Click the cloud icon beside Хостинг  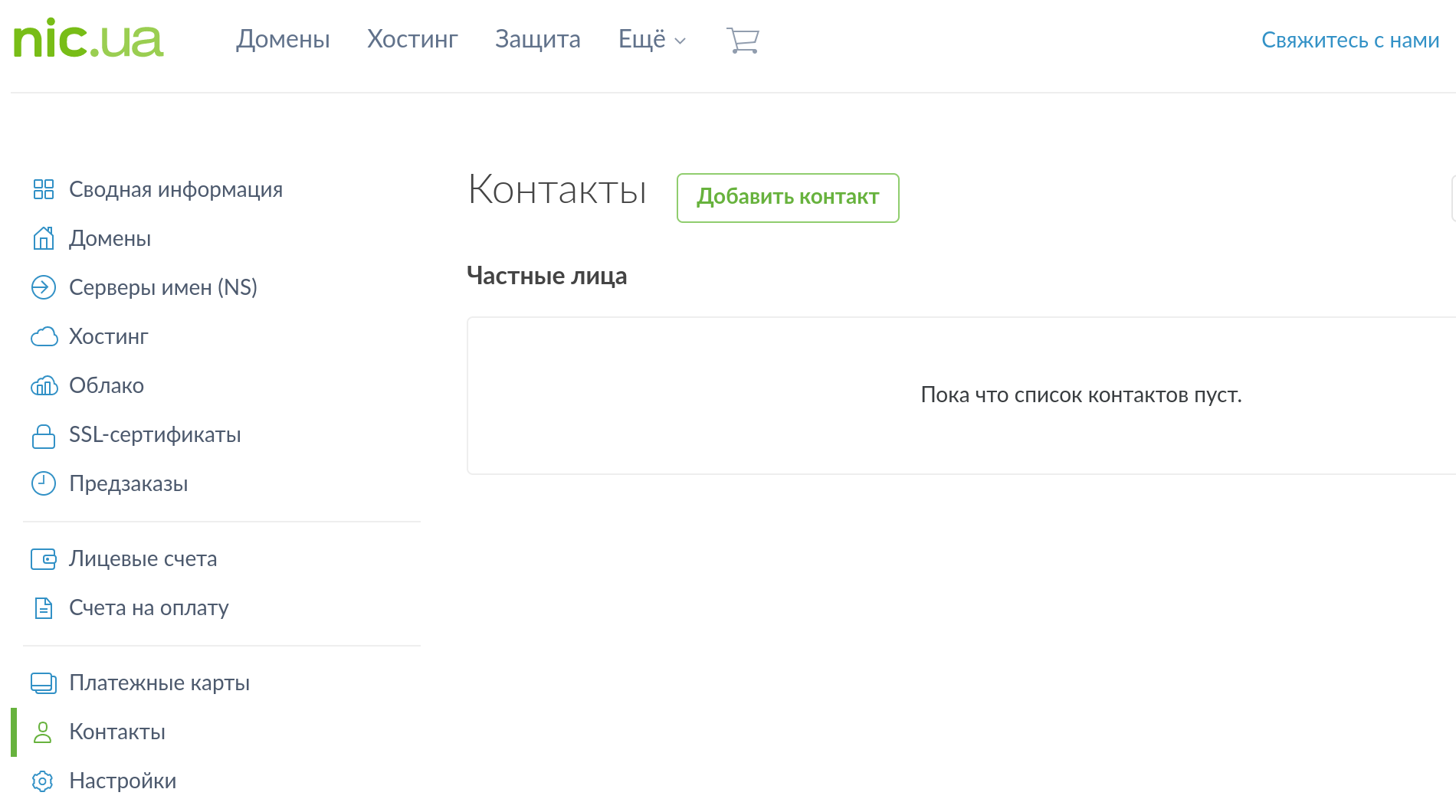point(44,336)
